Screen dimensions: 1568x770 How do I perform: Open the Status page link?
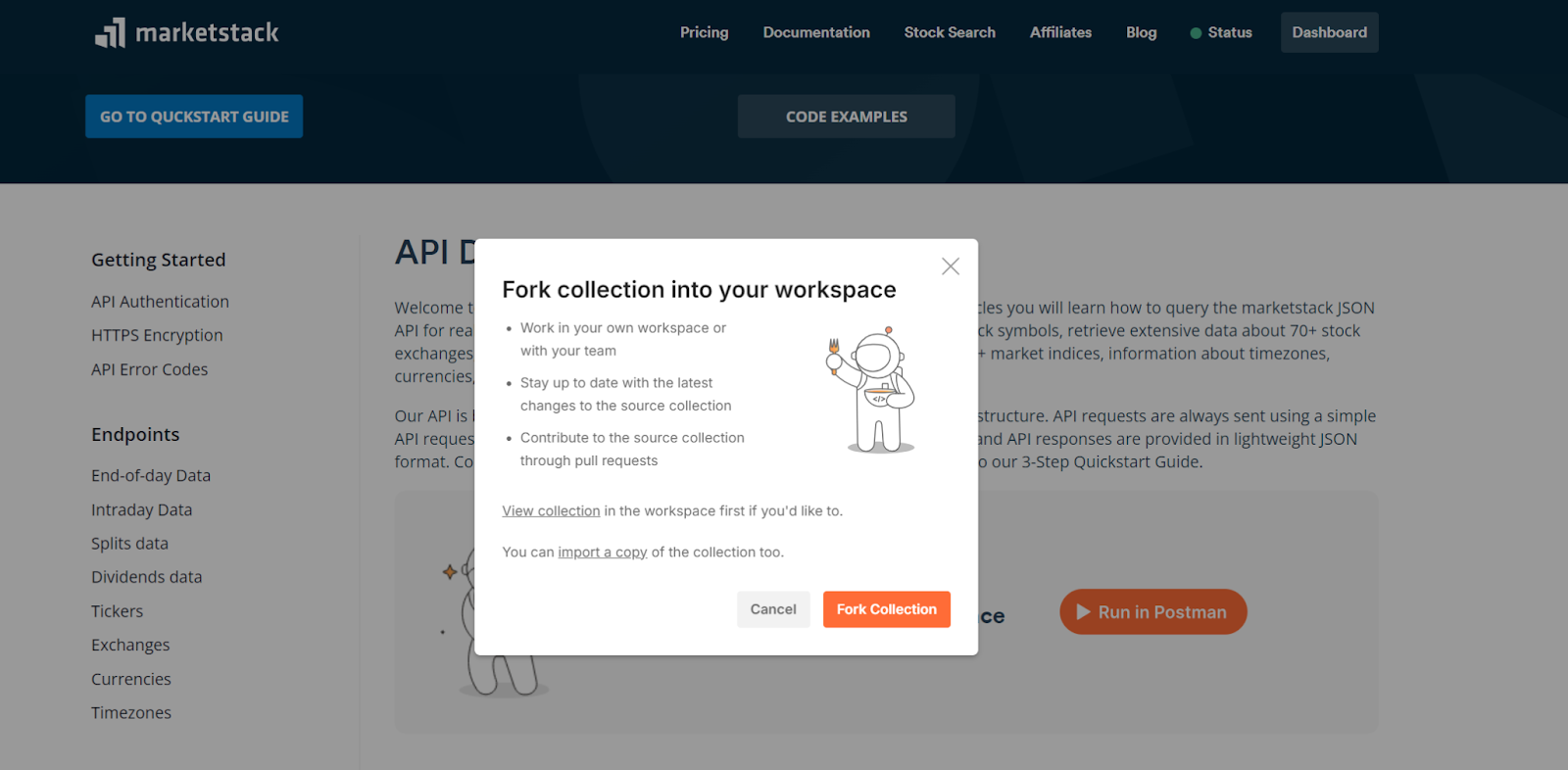[x=1230, y=32]
